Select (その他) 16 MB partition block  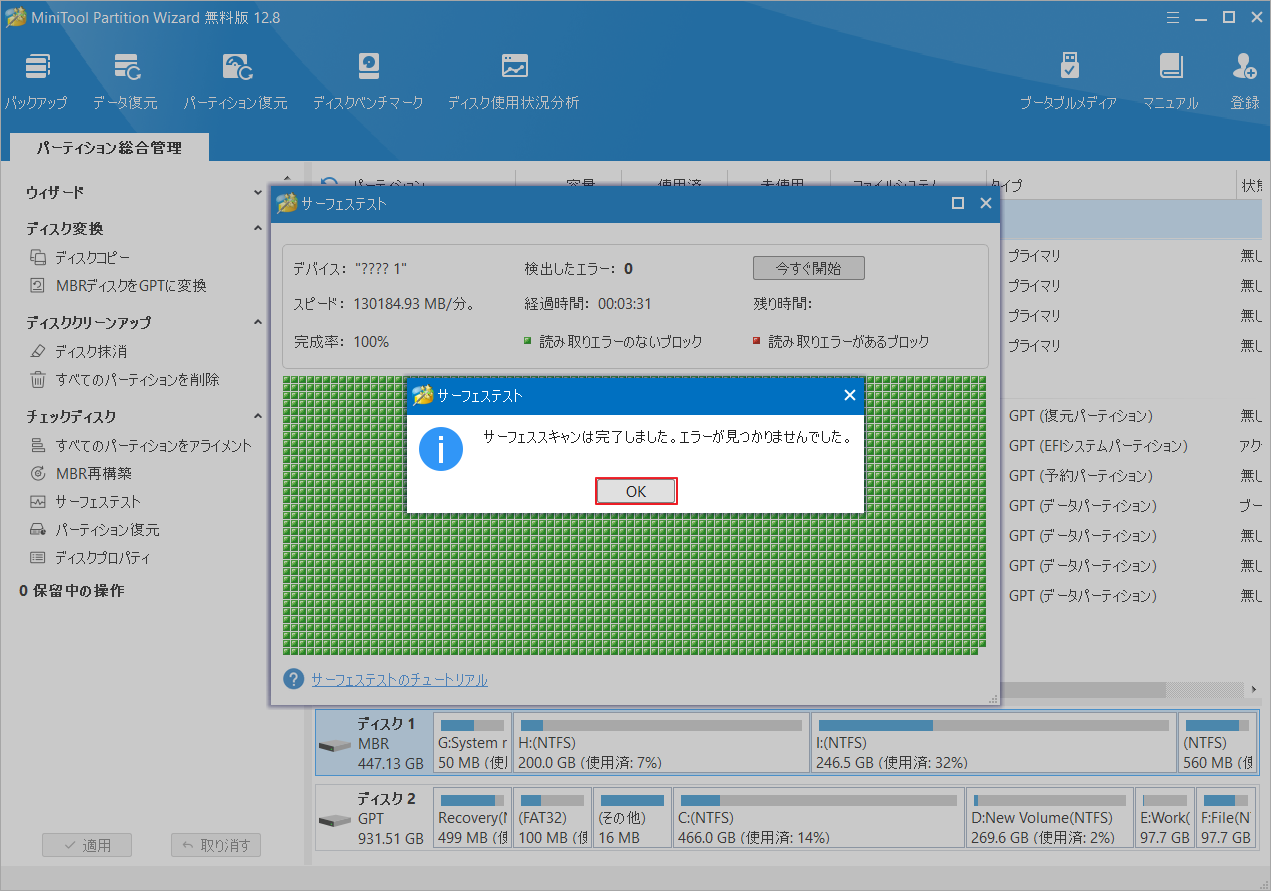pos(632,817)
